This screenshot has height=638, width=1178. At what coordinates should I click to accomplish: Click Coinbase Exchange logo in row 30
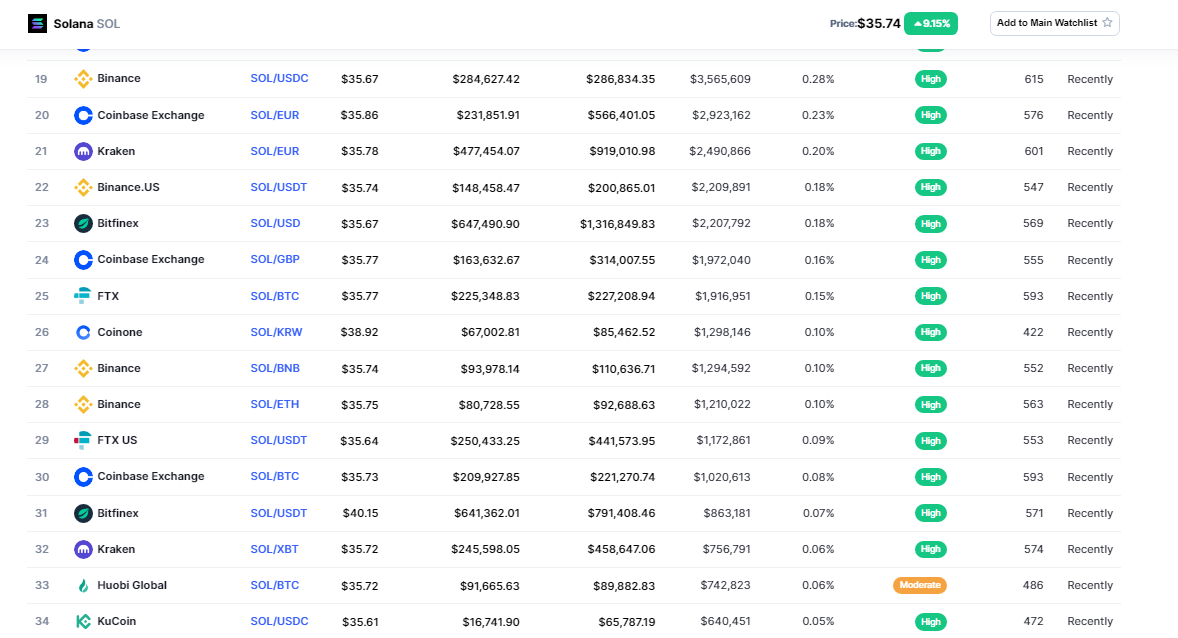[83, 476]
